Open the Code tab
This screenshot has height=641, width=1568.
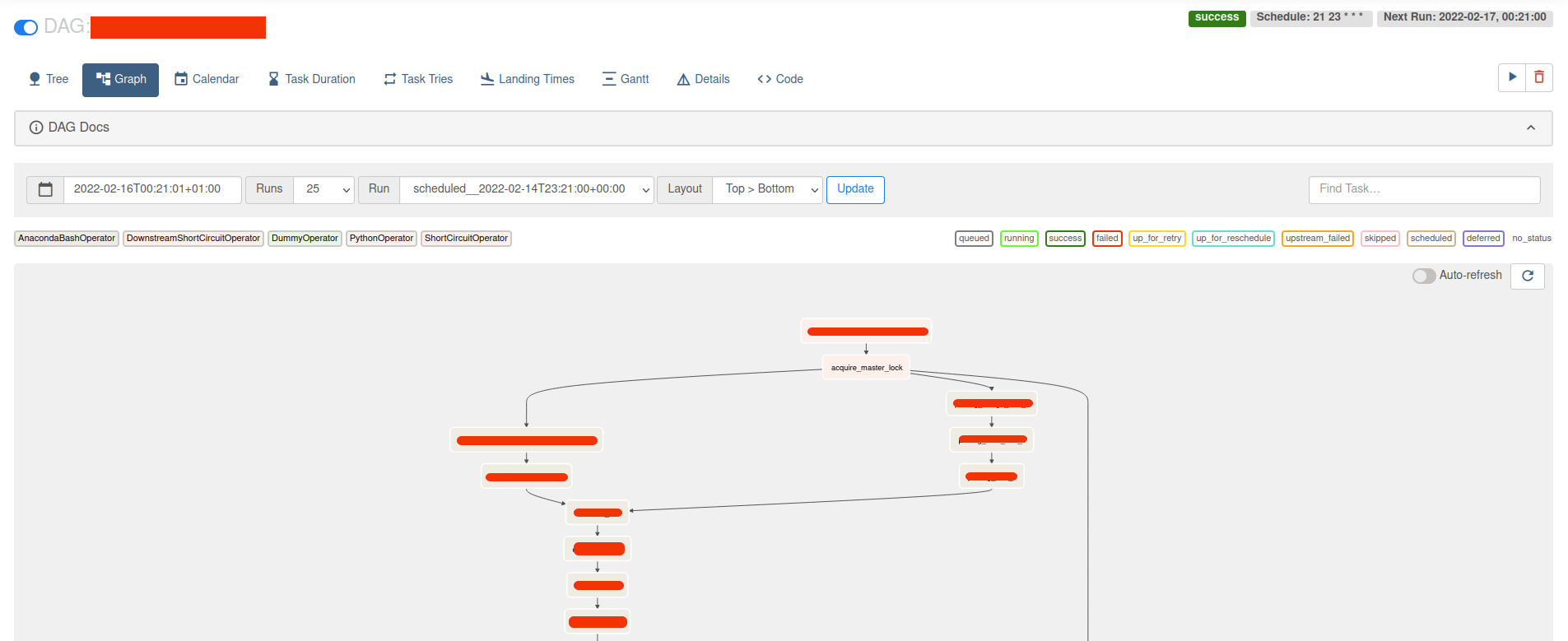pyautogui.click(x=780, y=79)
